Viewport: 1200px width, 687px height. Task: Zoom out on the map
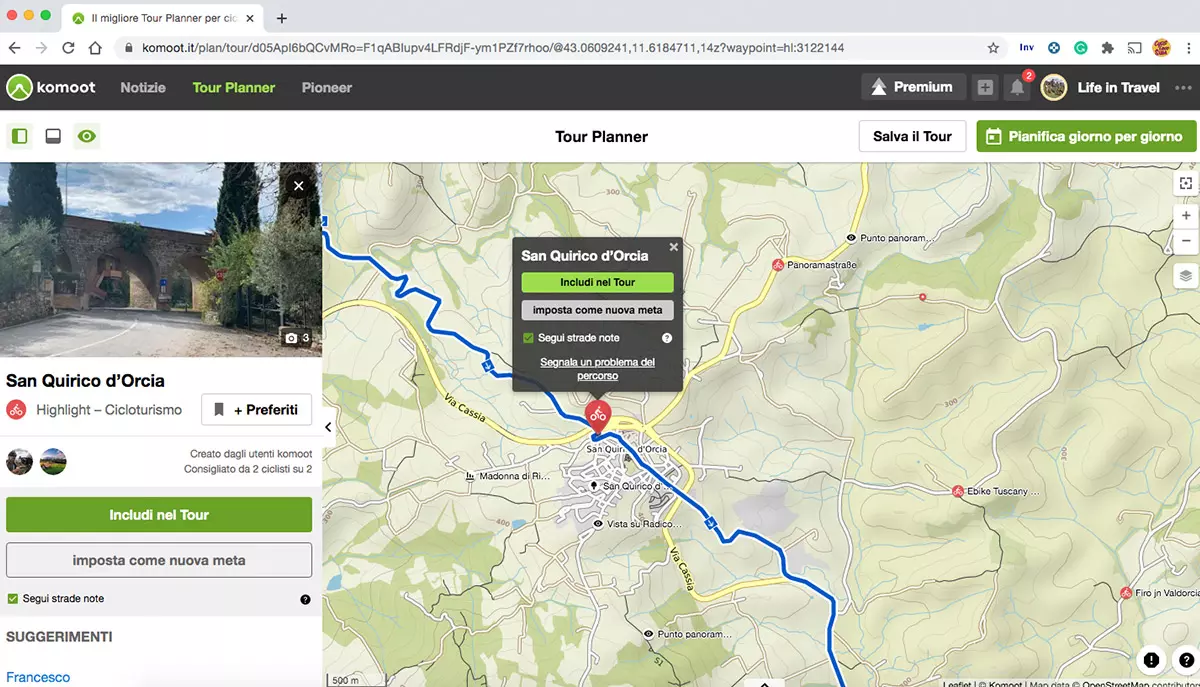coord(1186,241)
